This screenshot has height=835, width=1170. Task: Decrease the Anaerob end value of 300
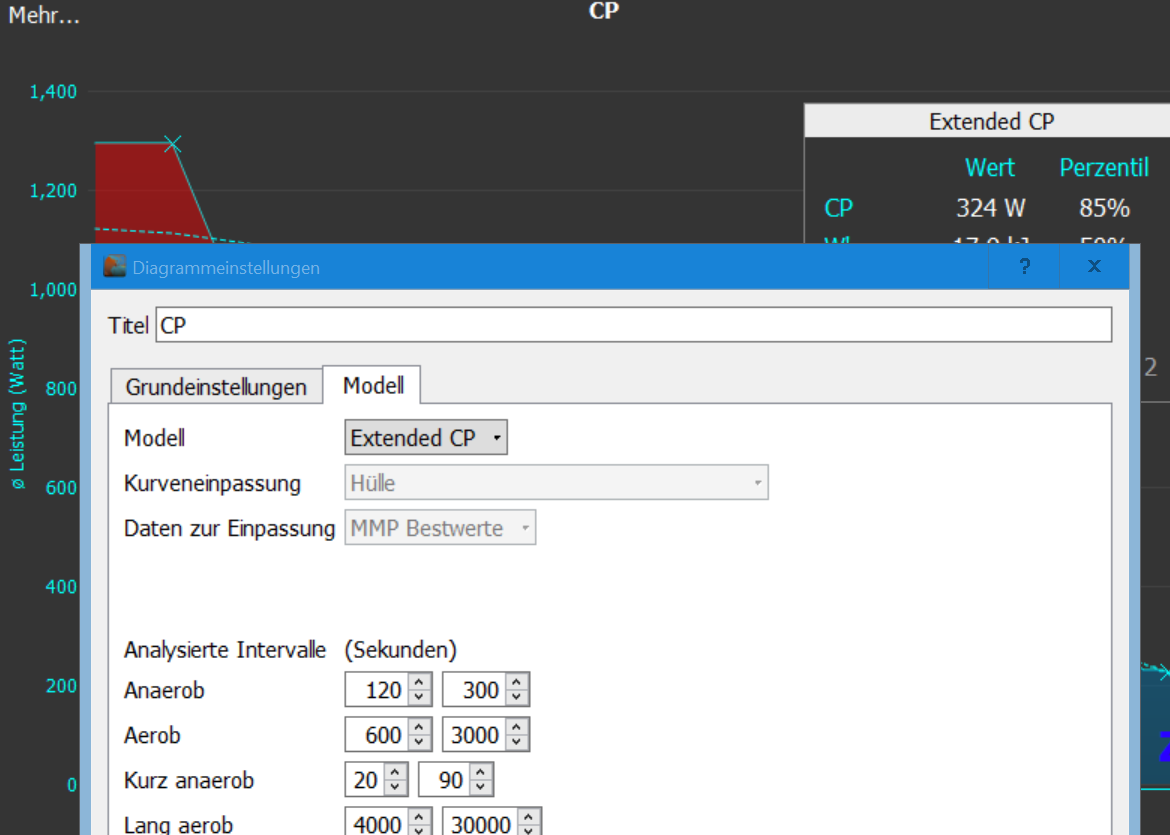pyautogui.click(x=517, y=697)
